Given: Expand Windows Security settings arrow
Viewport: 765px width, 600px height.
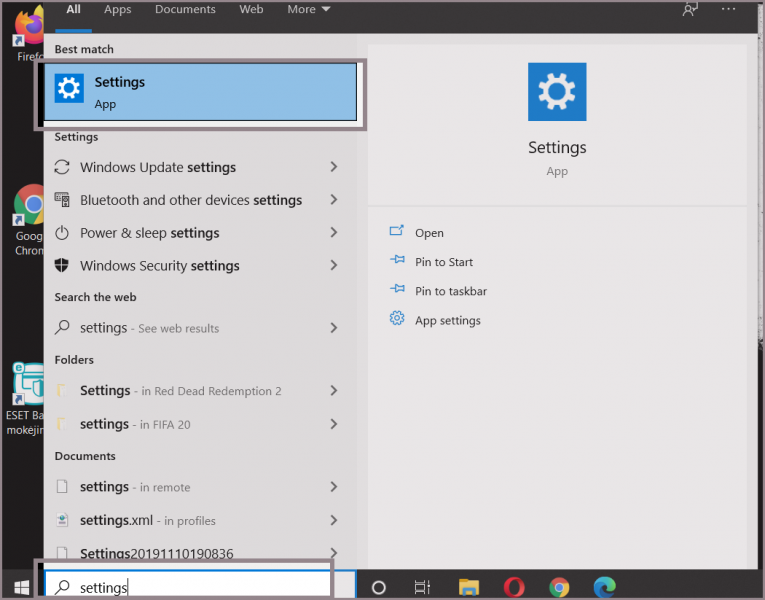Looking at the screenshot, I should tap(334, 265).
